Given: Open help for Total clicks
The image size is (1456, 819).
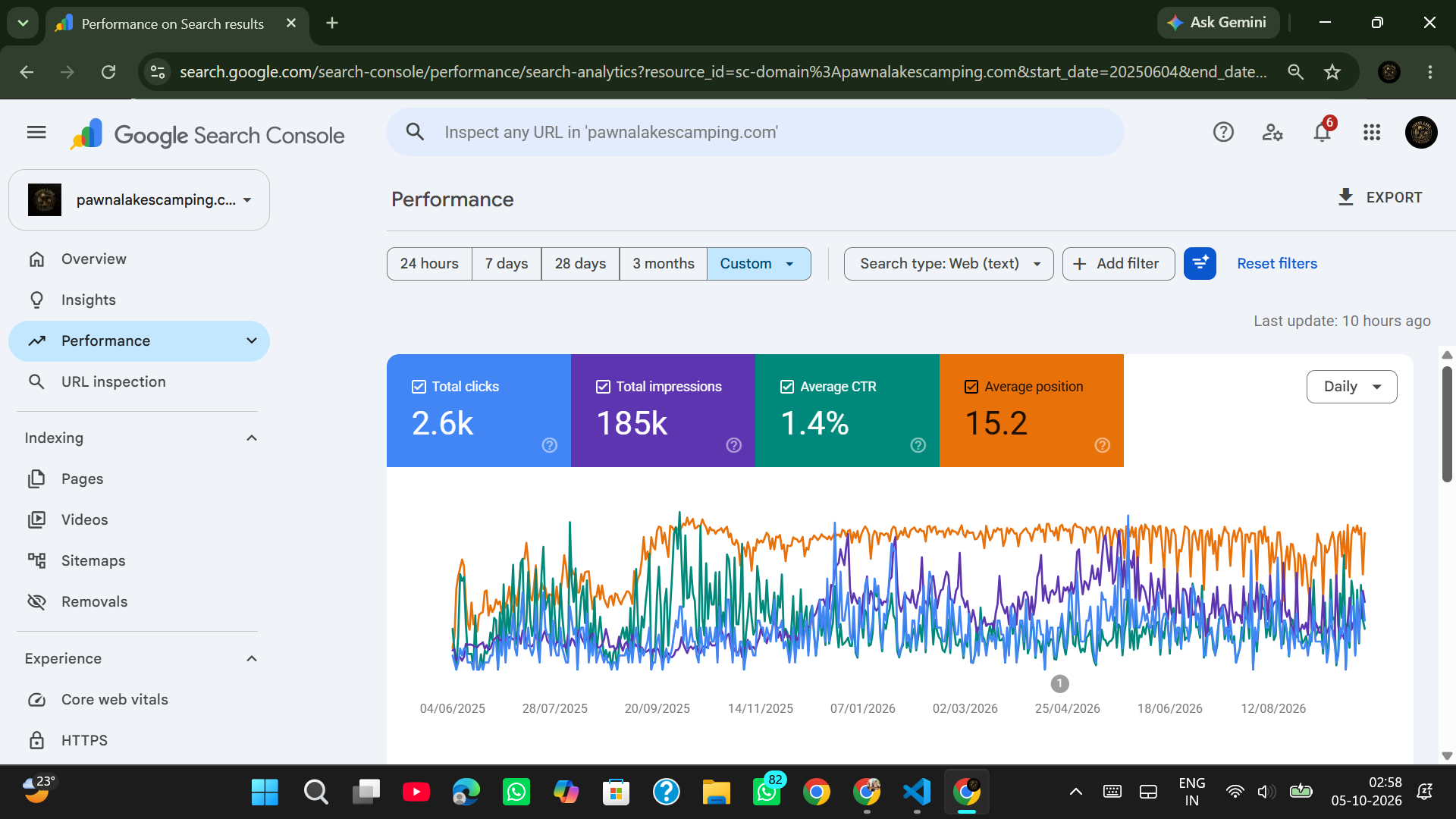Looking at the screenshot, I should (x=550, y=445).
